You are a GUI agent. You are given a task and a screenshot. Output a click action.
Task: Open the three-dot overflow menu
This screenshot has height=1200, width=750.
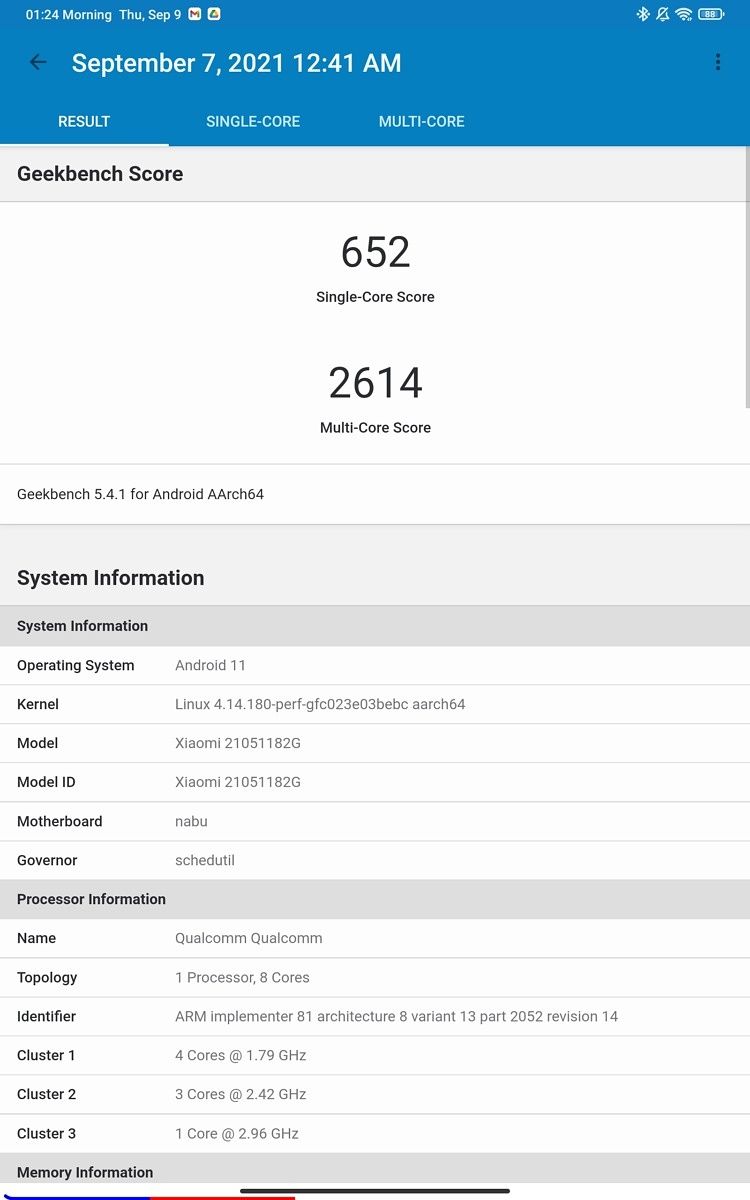pos(718,62)
